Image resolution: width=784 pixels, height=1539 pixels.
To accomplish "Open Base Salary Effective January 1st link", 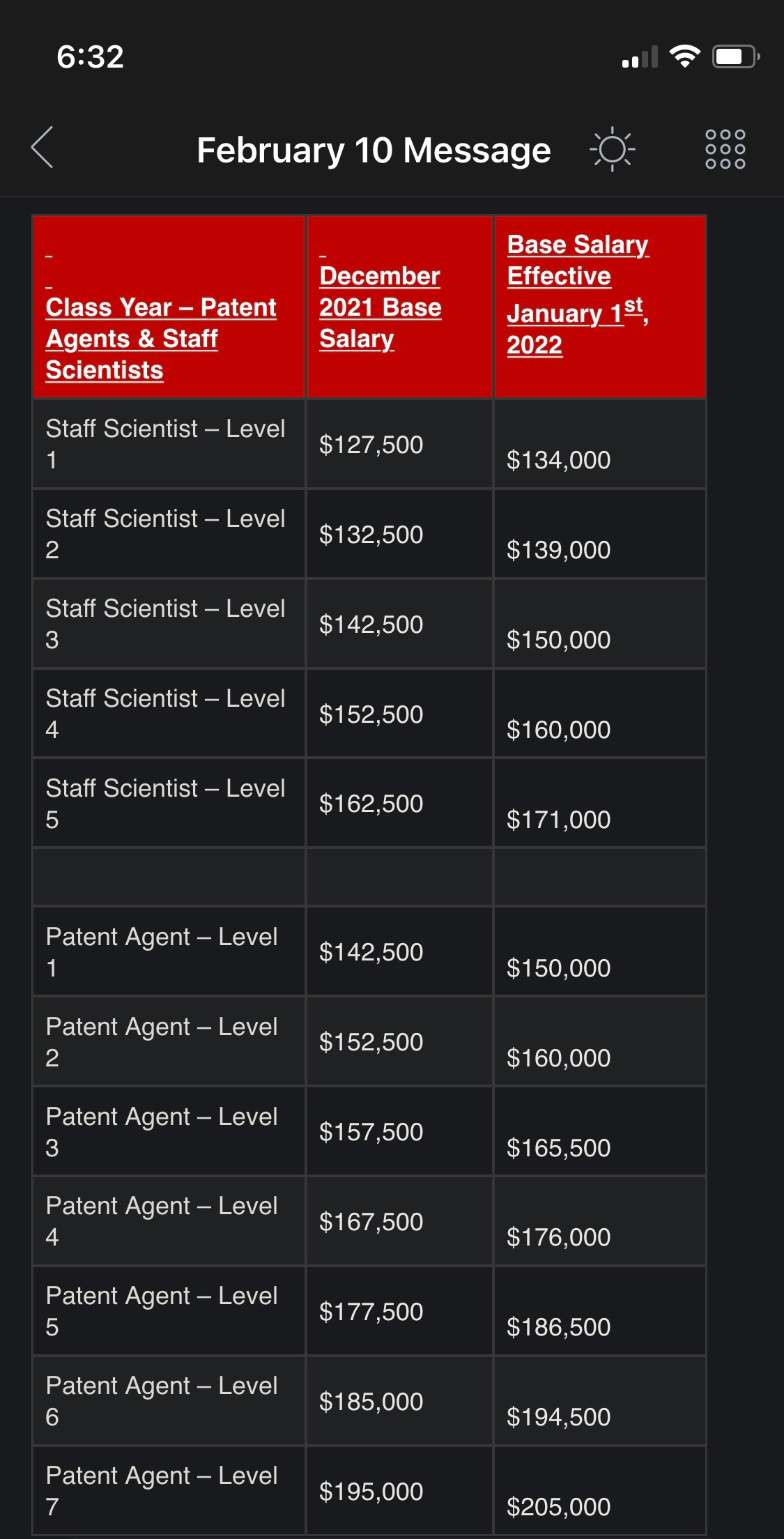I will coord(578,295).
